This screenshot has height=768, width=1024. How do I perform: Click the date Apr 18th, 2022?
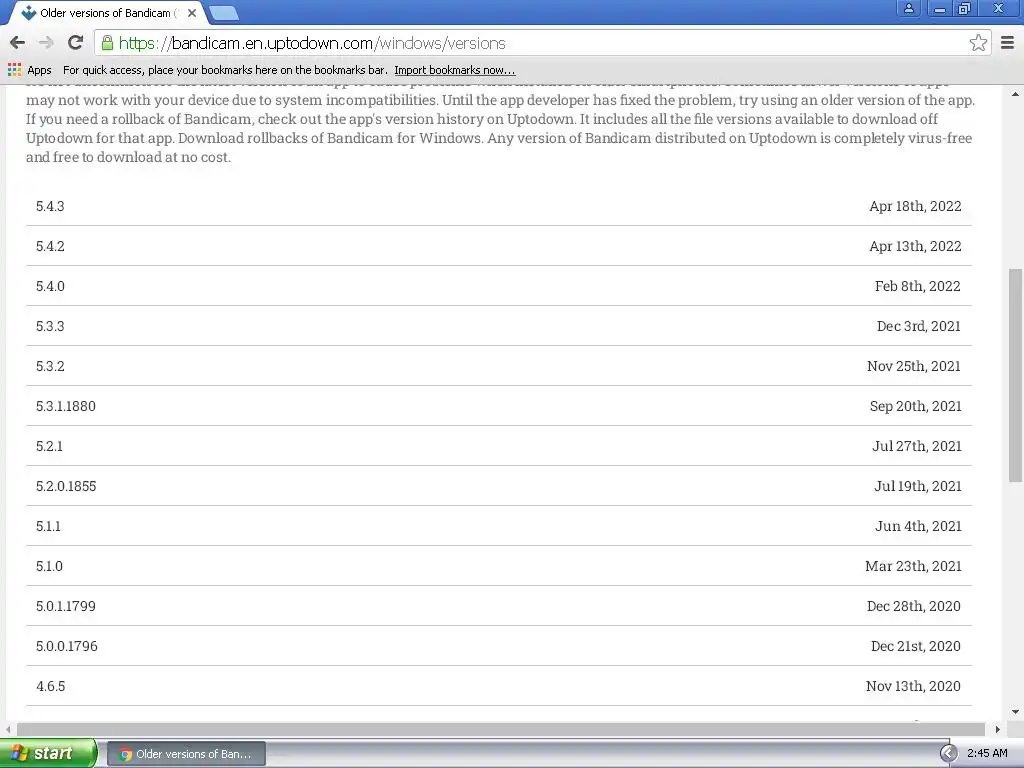(x=915, y=206)
